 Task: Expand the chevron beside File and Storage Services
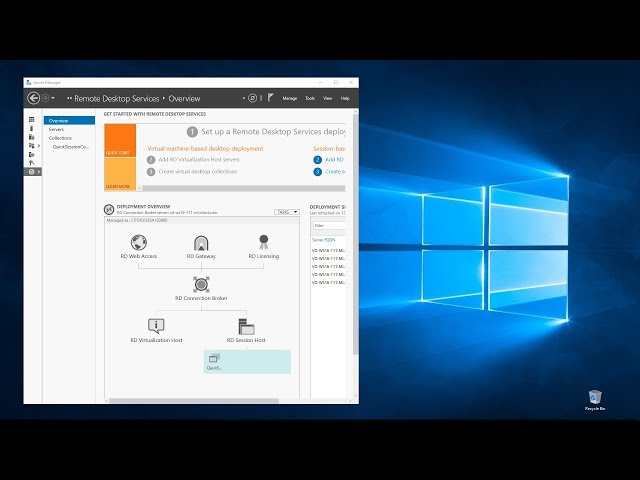tap(39, 146)
